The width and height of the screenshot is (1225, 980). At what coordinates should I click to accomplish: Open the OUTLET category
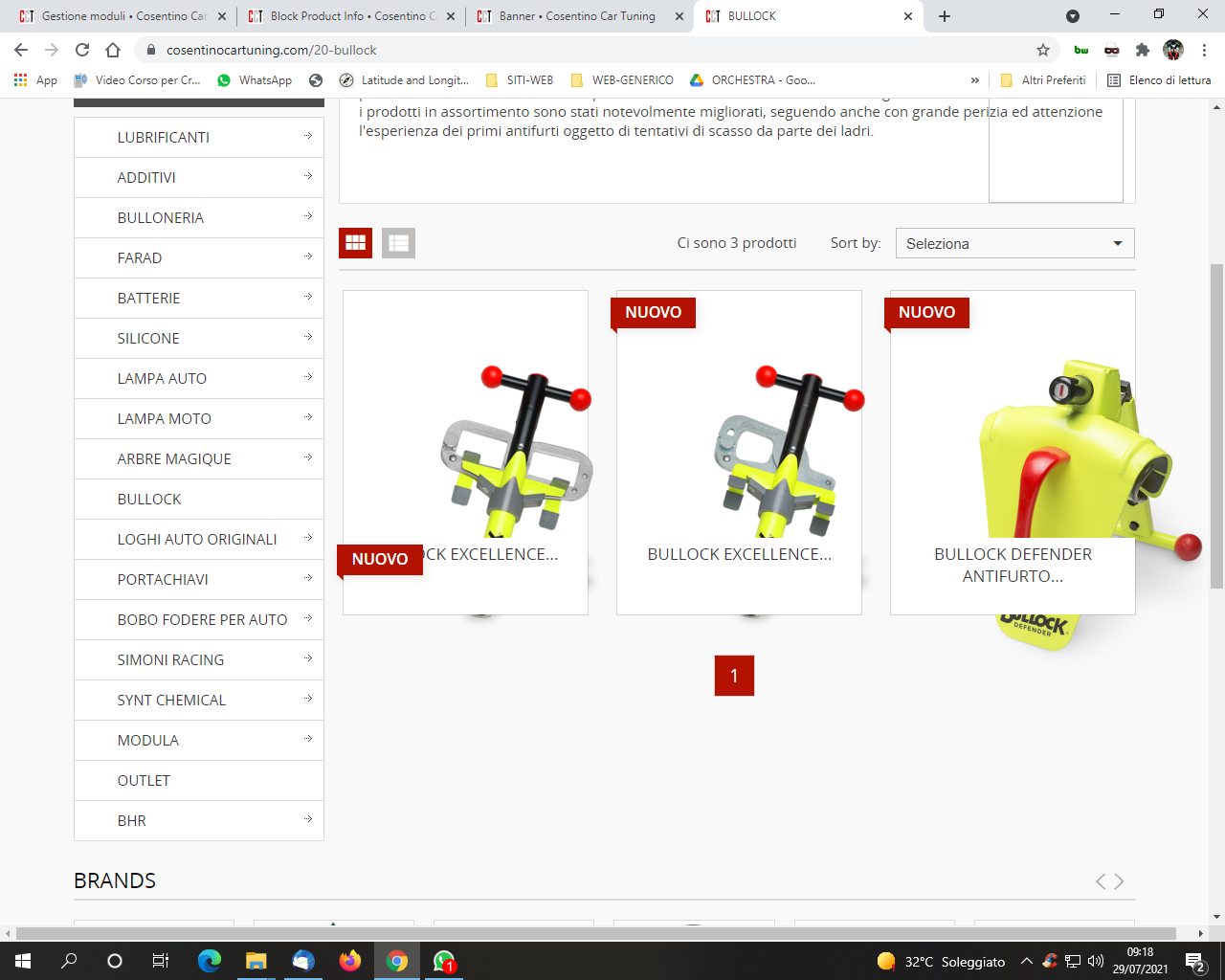click(144, 781)
